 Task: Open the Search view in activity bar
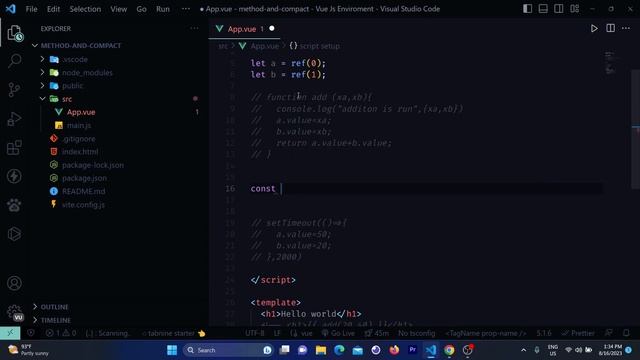15,61
